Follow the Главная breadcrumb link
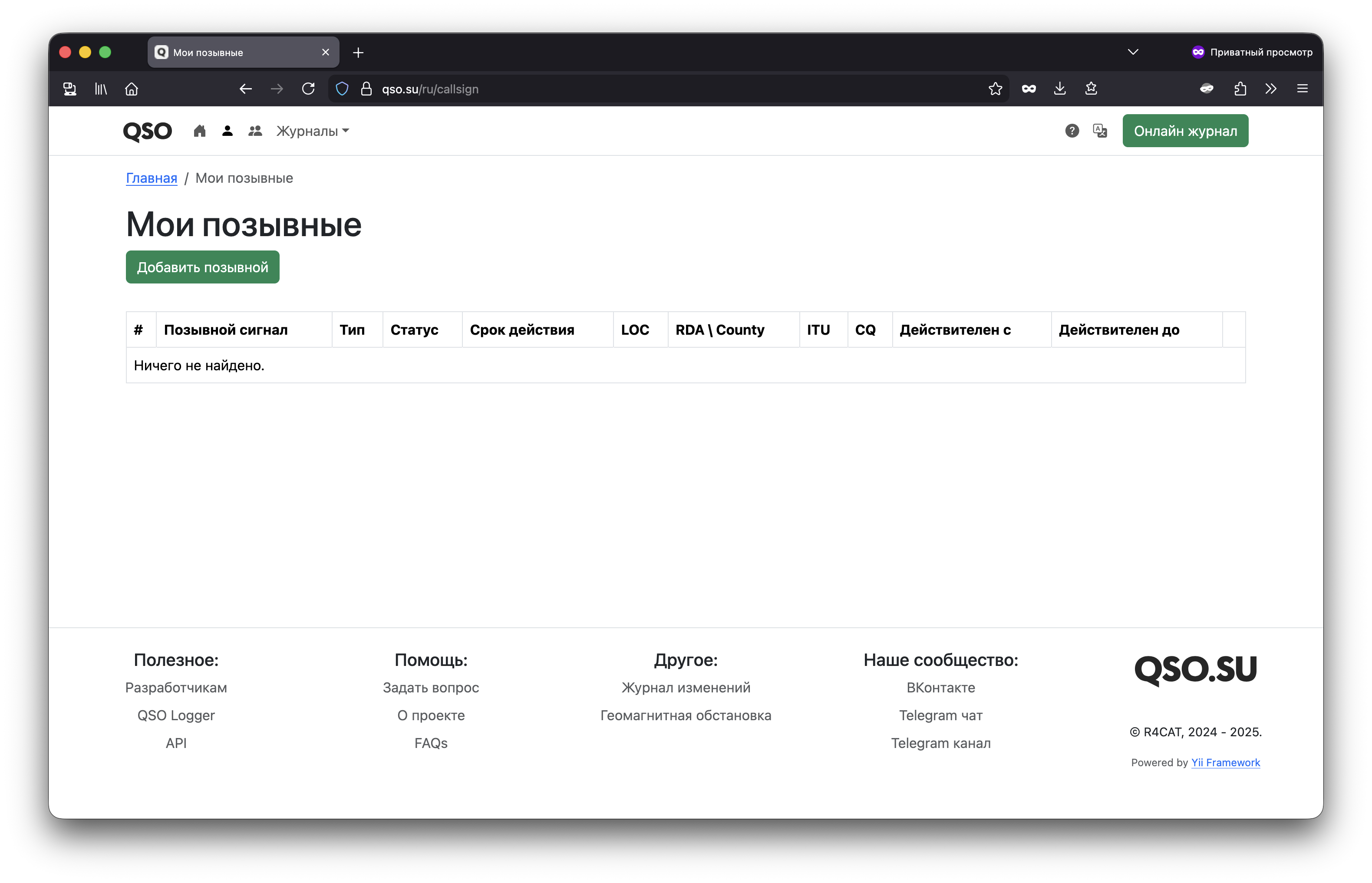 click(x=152, y=178)
